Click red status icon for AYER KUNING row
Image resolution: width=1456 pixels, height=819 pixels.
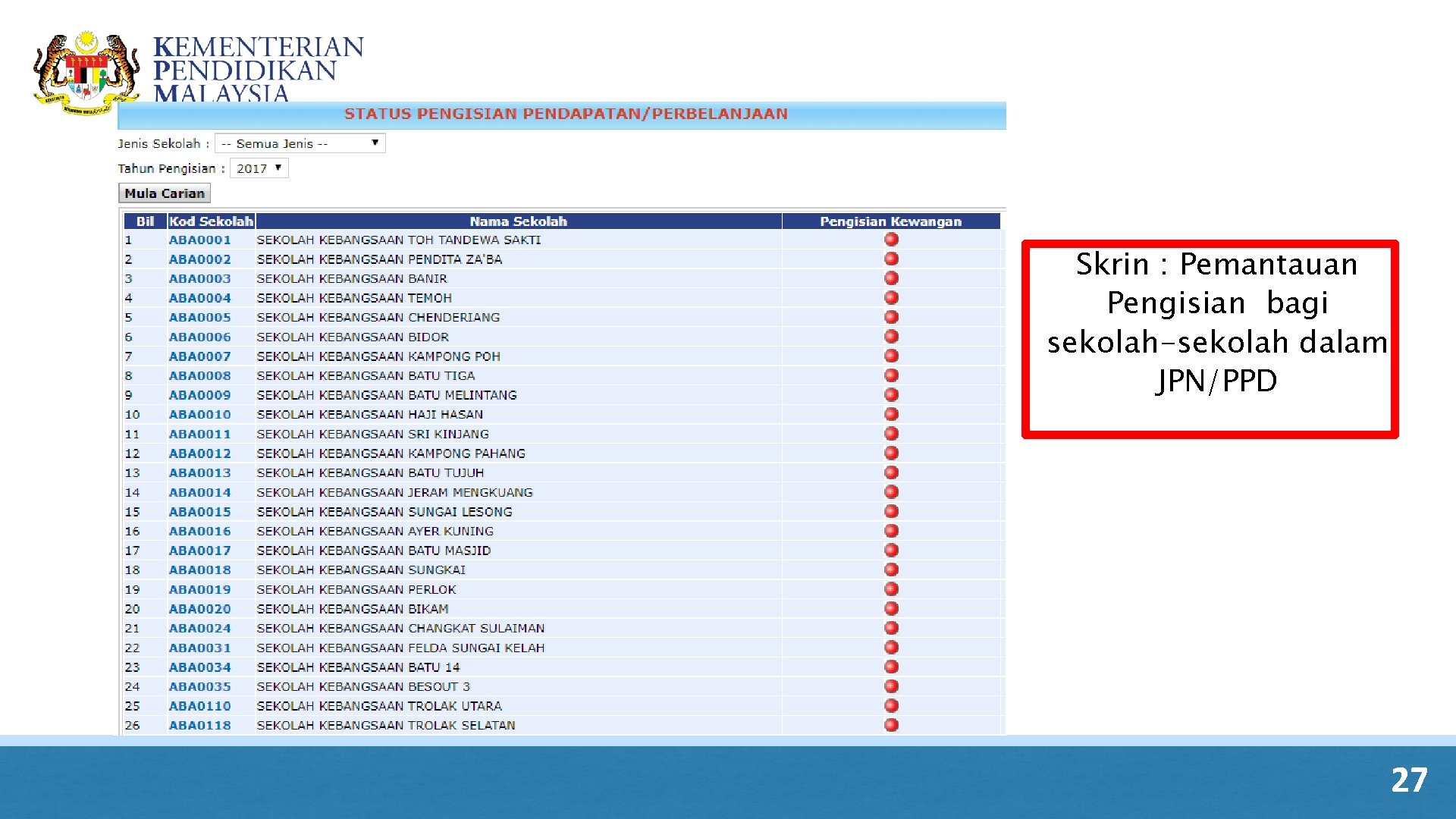tap(891, 531)
